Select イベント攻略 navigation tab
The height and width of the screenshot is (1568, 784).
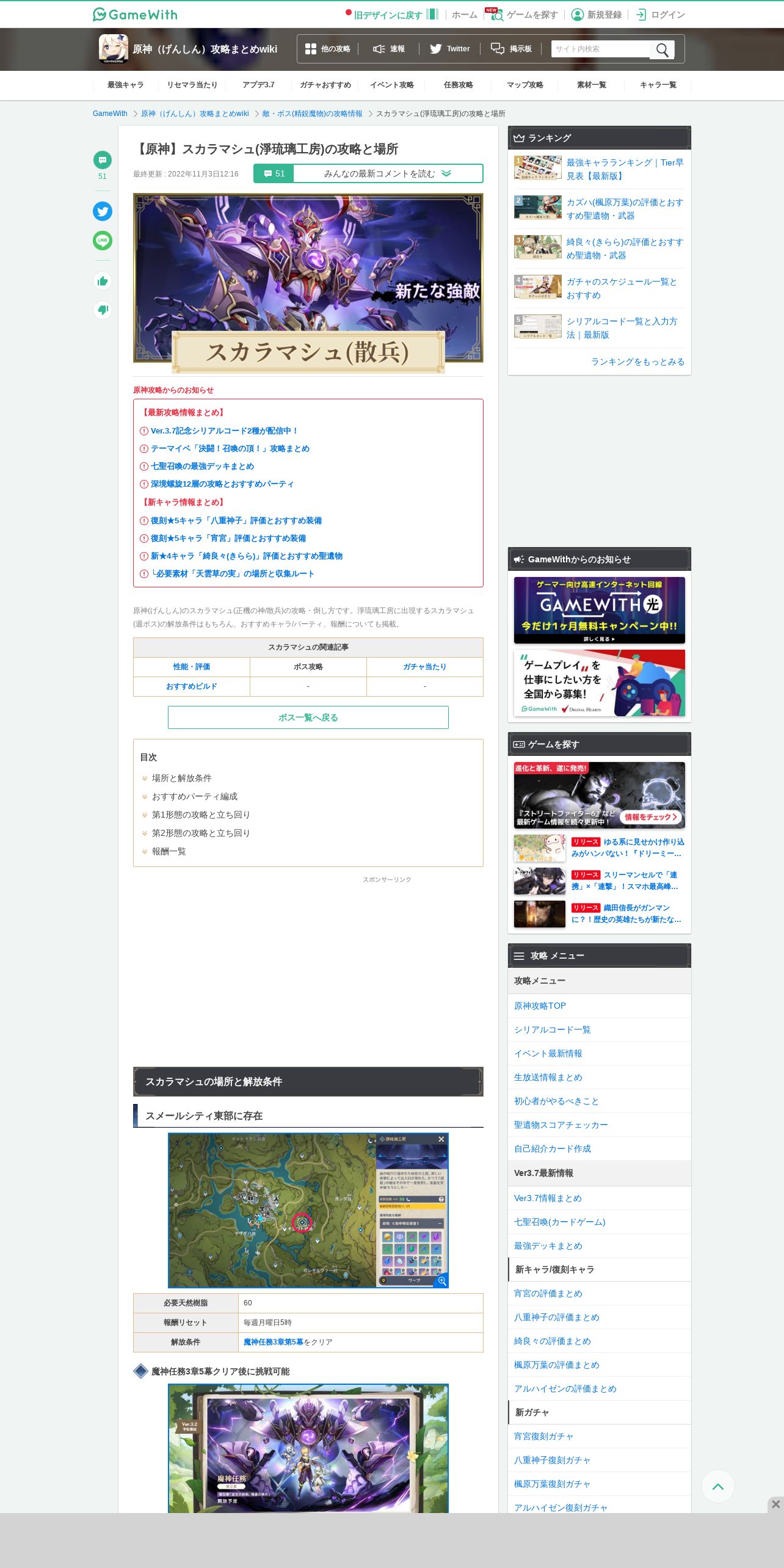point(392,85)
